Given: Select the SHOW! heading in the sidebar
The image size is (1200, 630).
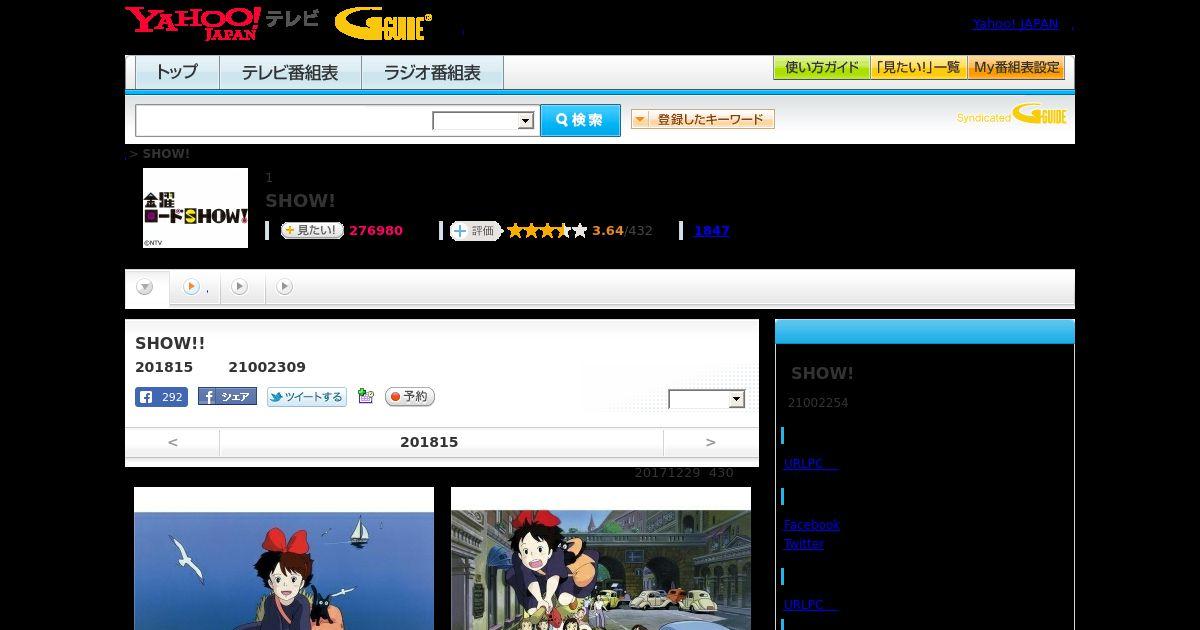Looking at the screenshot, I should click(x=822, y=373).
